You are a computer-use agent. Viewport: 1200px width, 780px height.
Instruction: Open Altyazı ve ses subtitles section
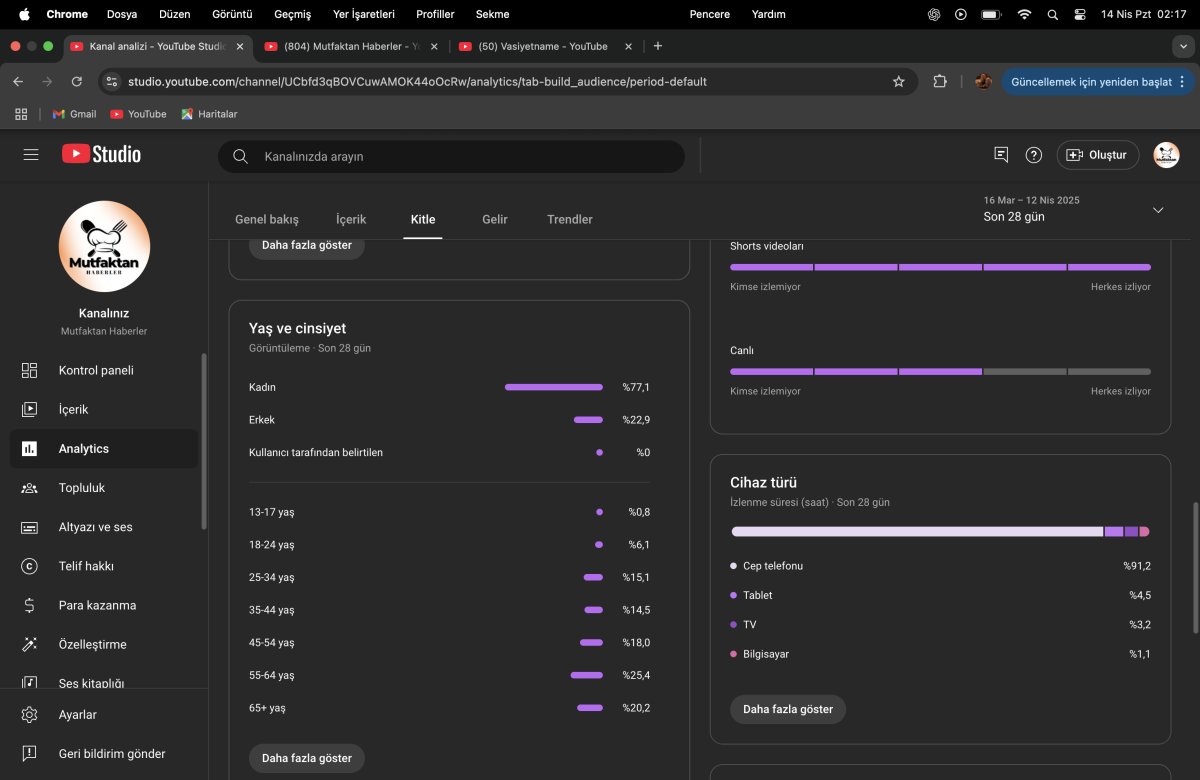pyautogui.click(x=104, y=527)
